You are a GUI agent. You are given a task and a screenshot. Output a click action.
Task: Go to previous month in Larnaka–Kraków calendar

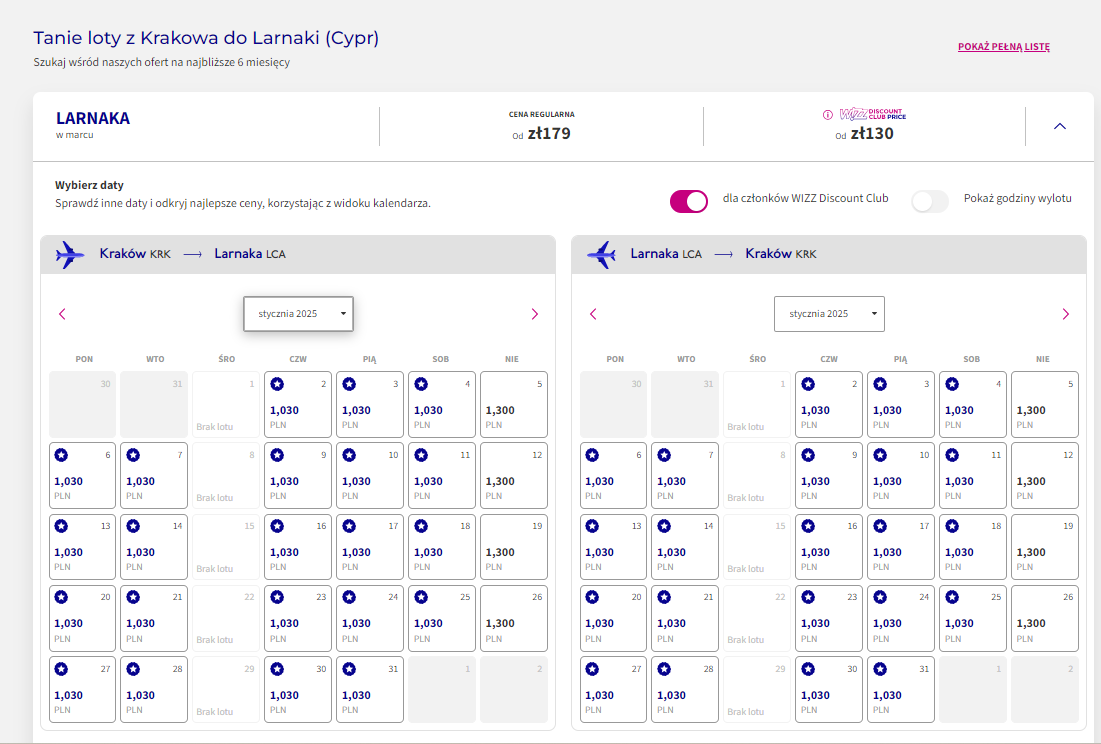click(x=593, y=314)
